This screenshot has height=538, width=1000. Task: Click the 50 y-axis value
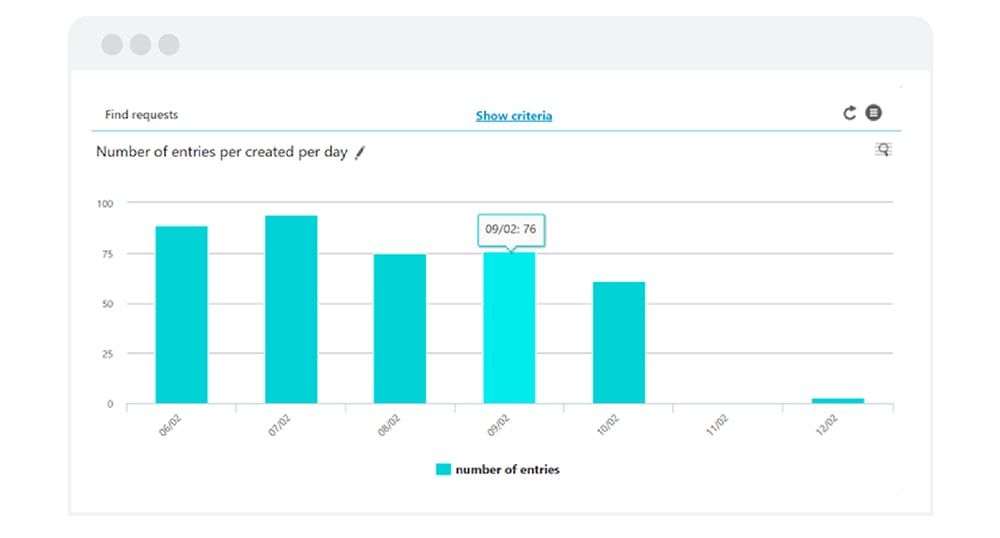pos(108,304)
